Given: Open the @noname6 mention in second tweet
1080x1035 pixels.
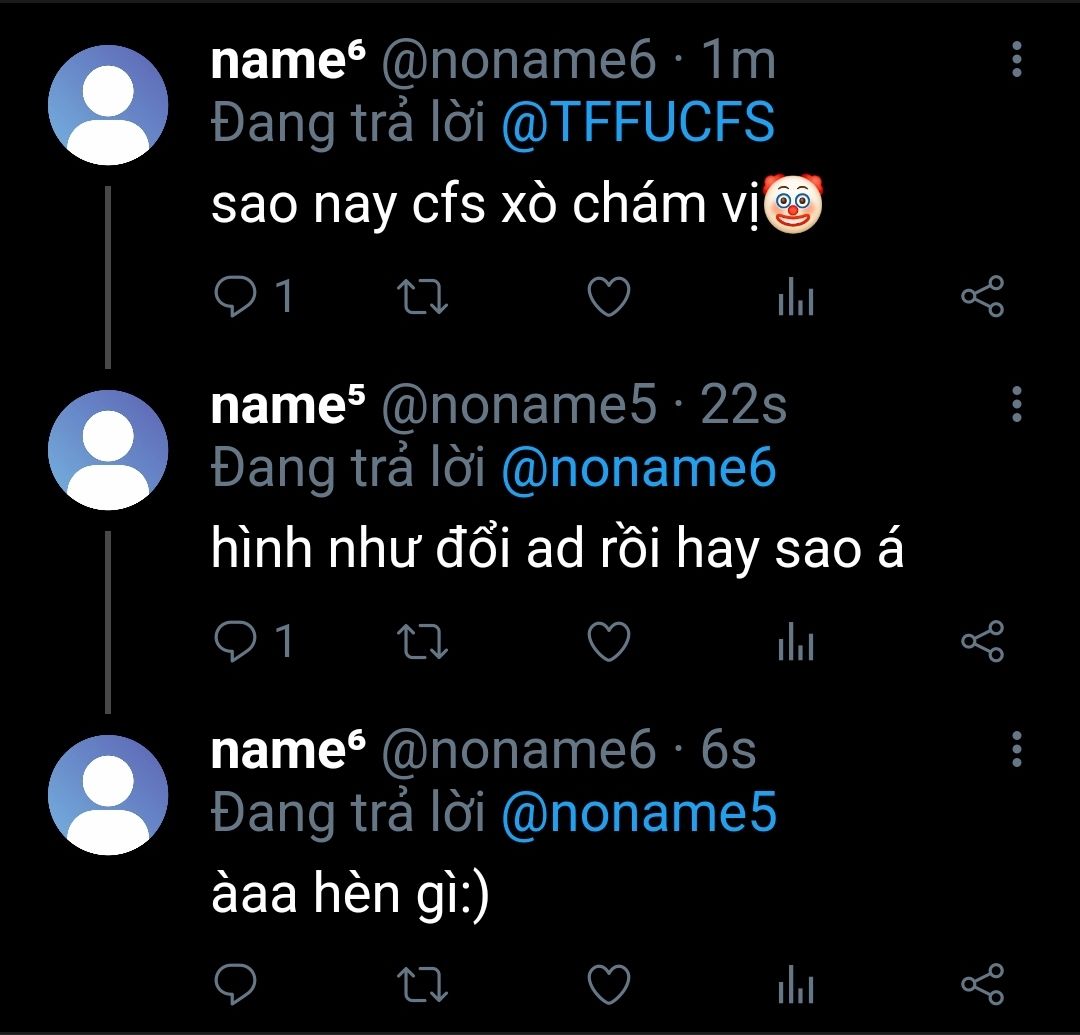Looking at the screenshot, I should [x=637, y=467].
